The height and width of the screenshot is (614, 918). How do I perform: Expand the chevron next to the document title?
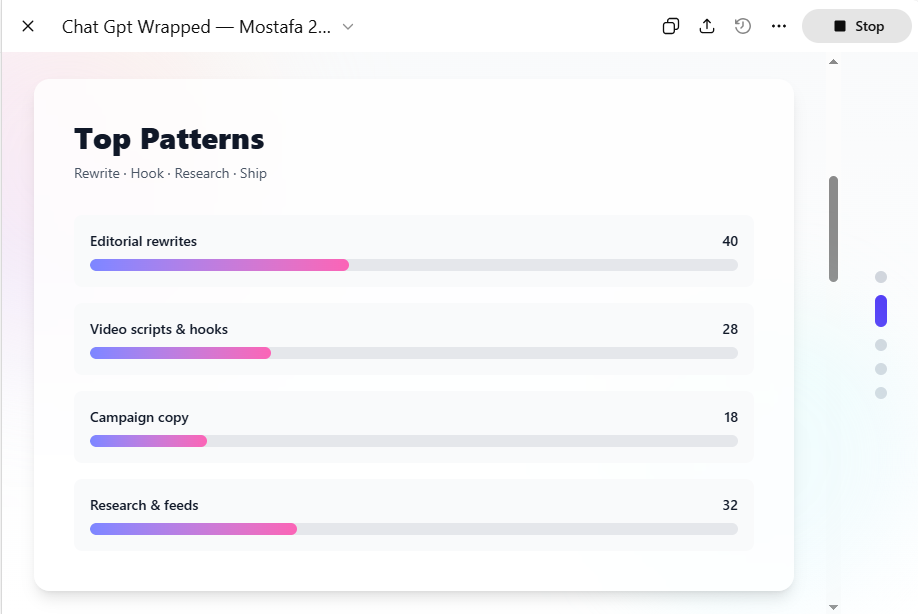[x=348, y=27]
